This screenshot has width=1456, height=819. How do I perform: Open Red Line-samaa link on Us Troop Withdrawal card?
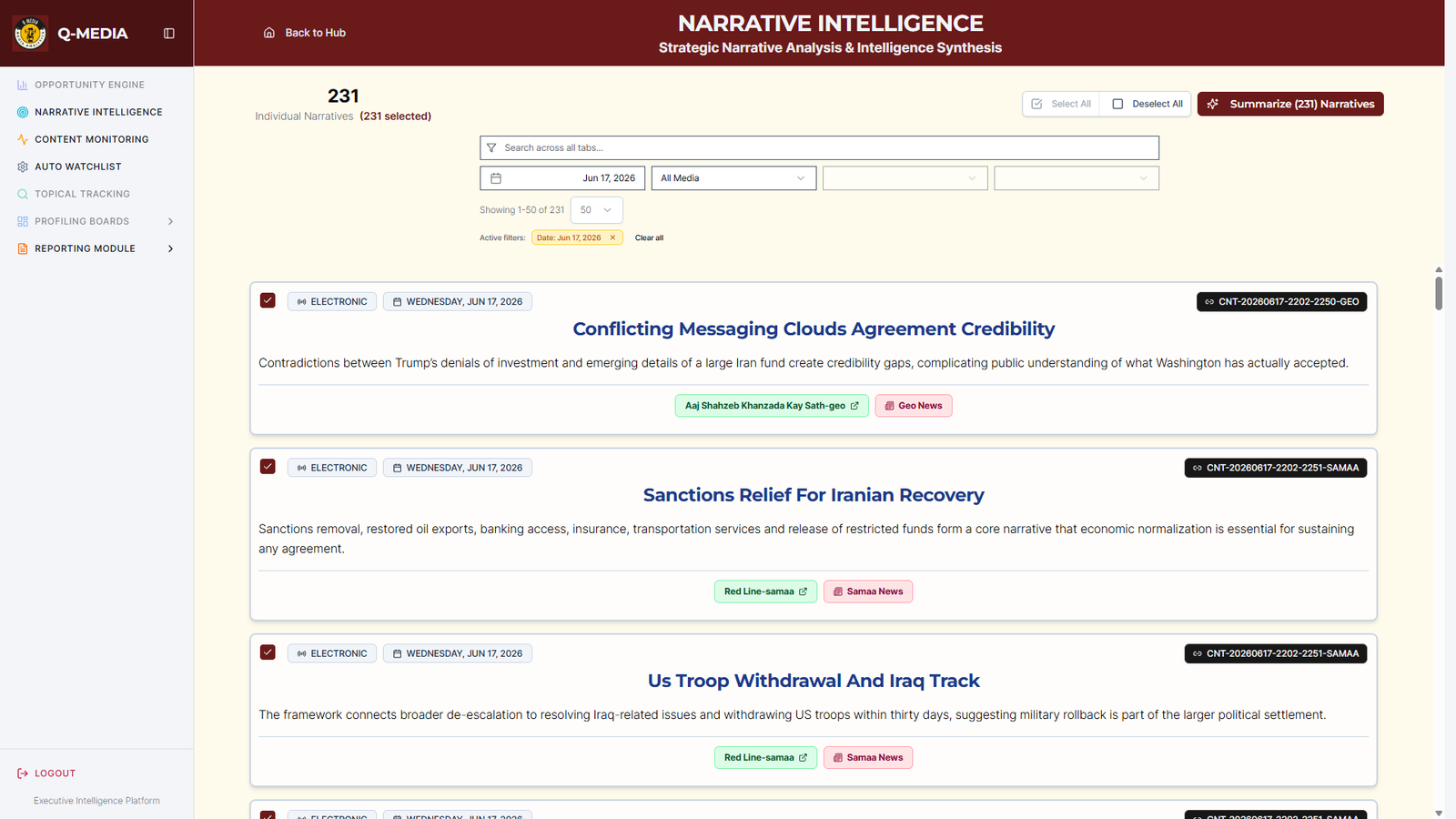[x=765, y=757]
